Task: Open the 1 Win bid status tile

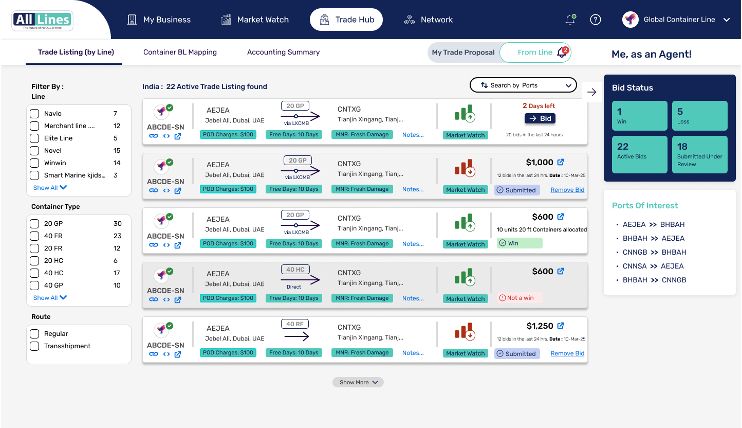Action: click(639, 116)
